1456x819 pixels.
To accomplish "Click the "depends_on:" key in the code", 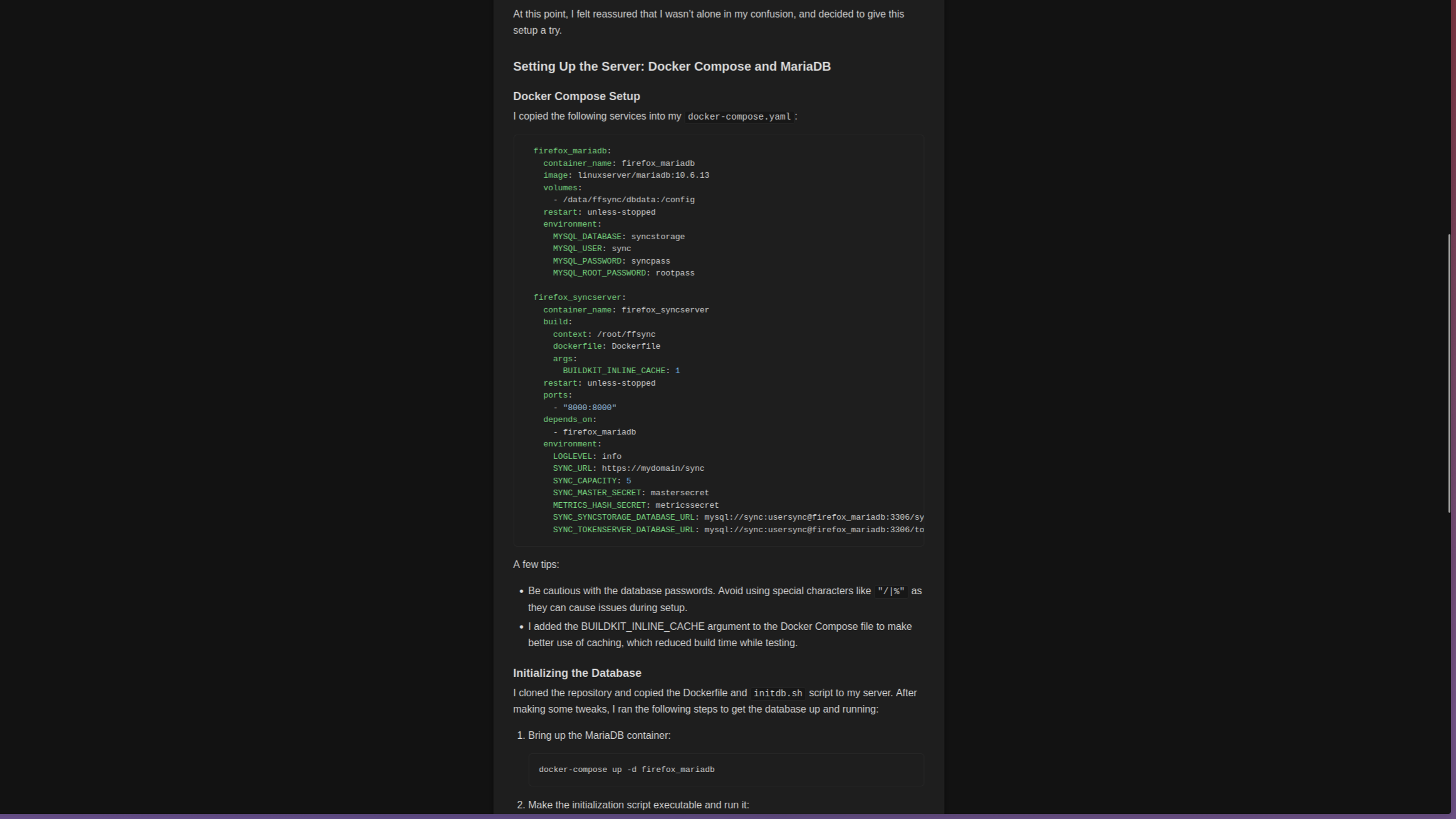I will [x=570, y=420].
